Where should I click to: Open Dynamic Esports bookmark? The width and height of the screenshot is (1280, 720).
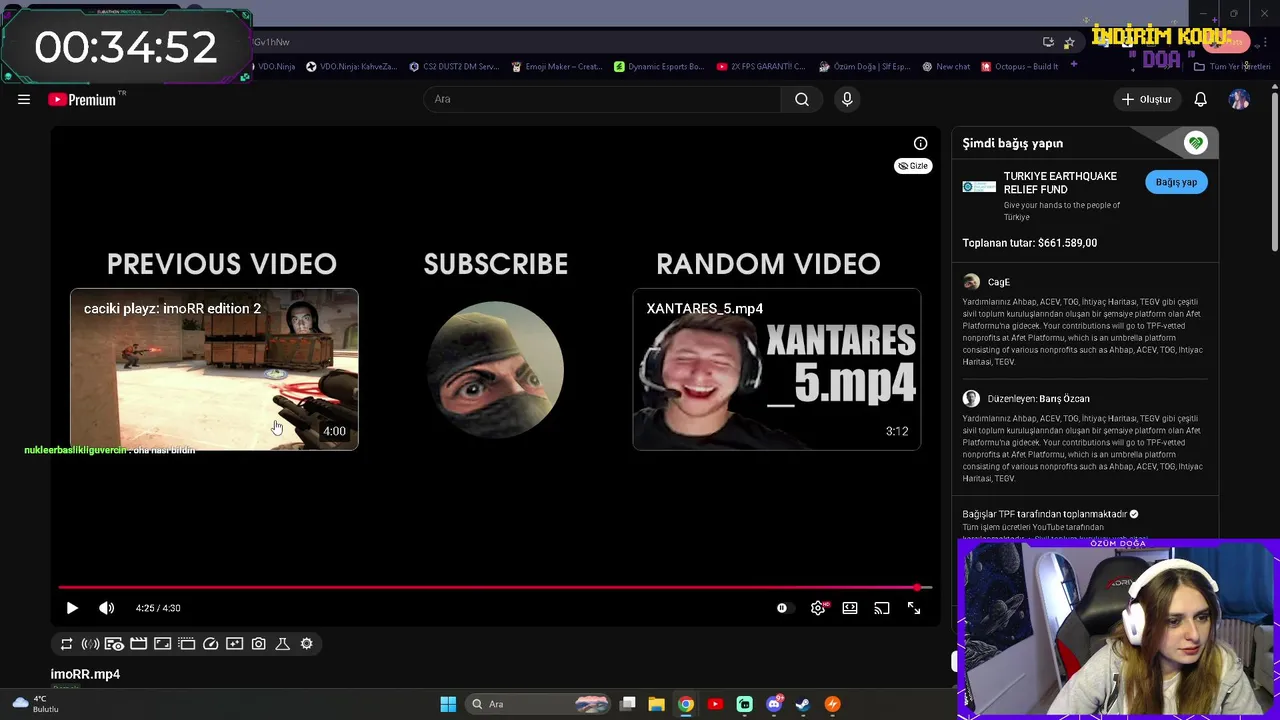point(659,67)
